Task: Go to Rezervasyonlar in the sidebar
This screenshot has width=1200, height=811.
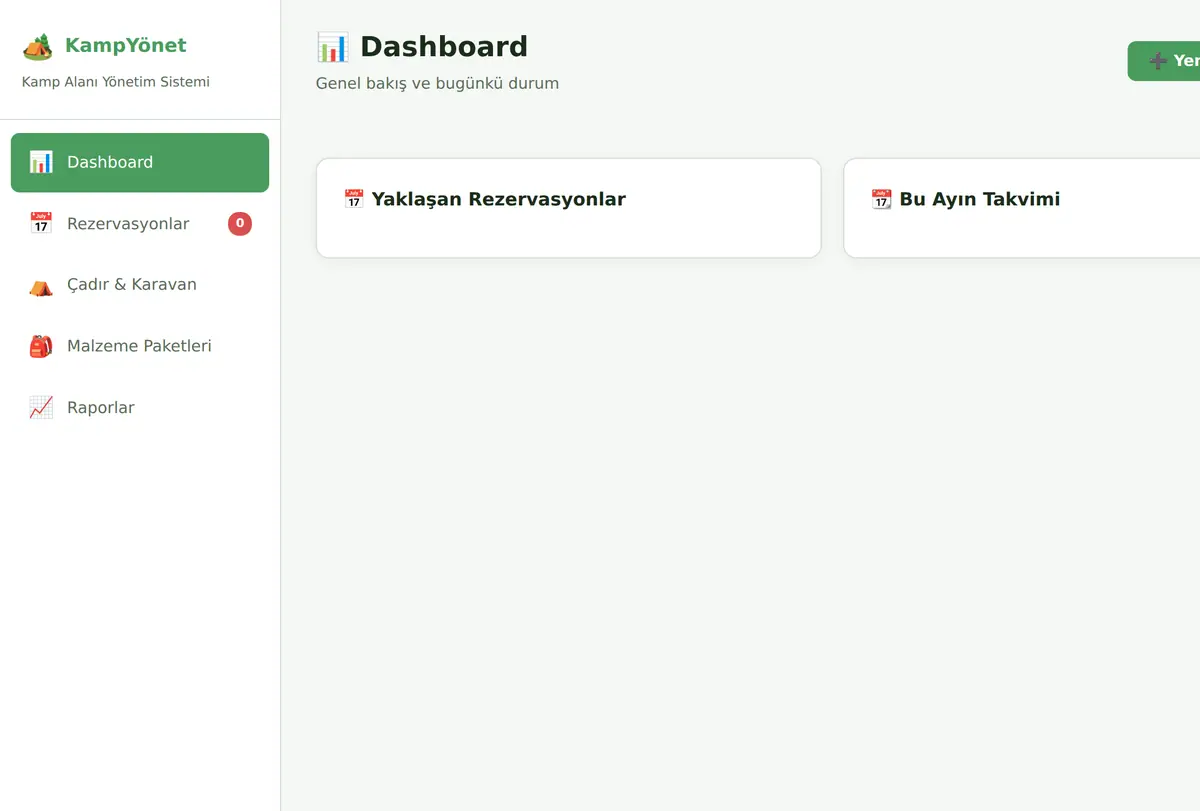Action: (x=140, y=223)
